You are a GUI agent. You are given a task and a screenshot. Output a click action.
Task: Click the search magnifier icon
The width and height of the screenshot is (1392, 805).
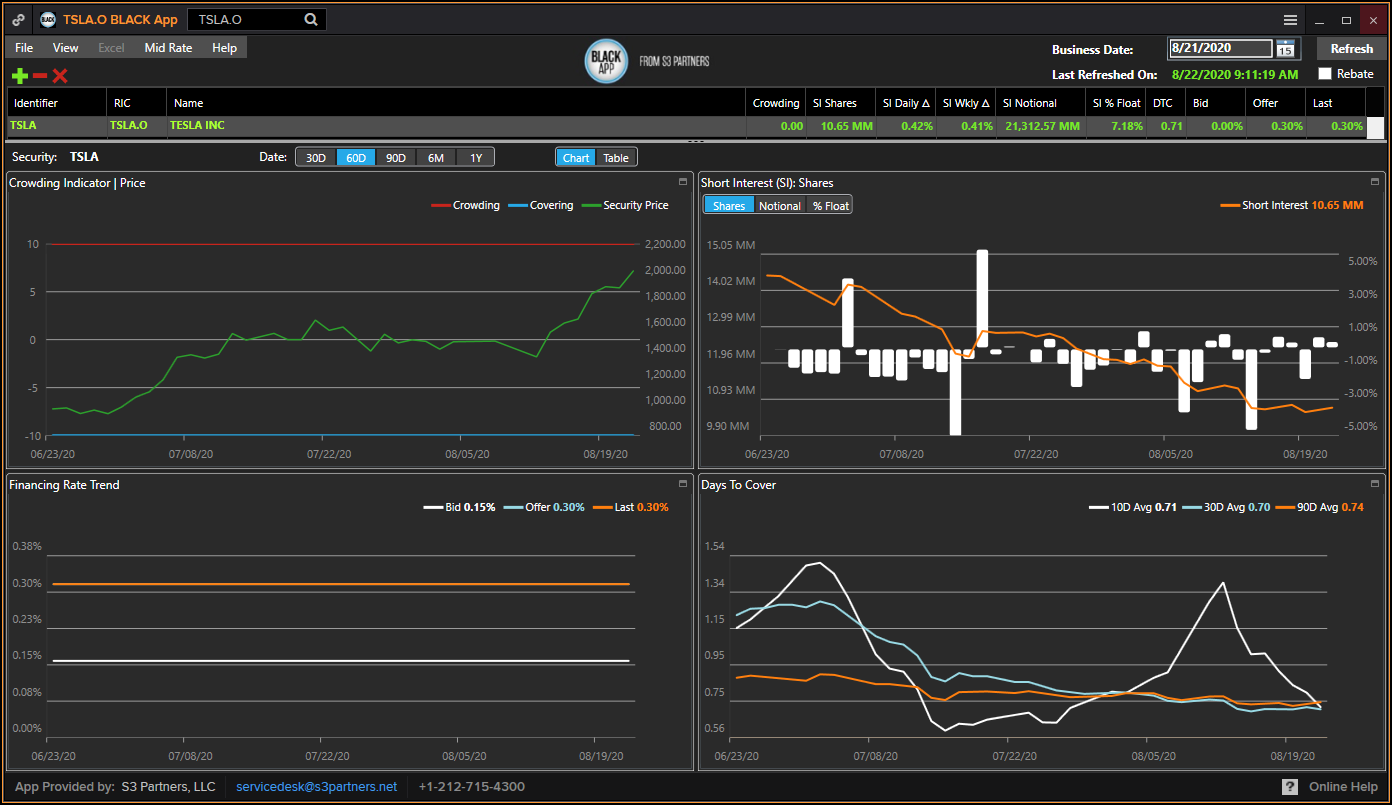(x=311, y=20)
